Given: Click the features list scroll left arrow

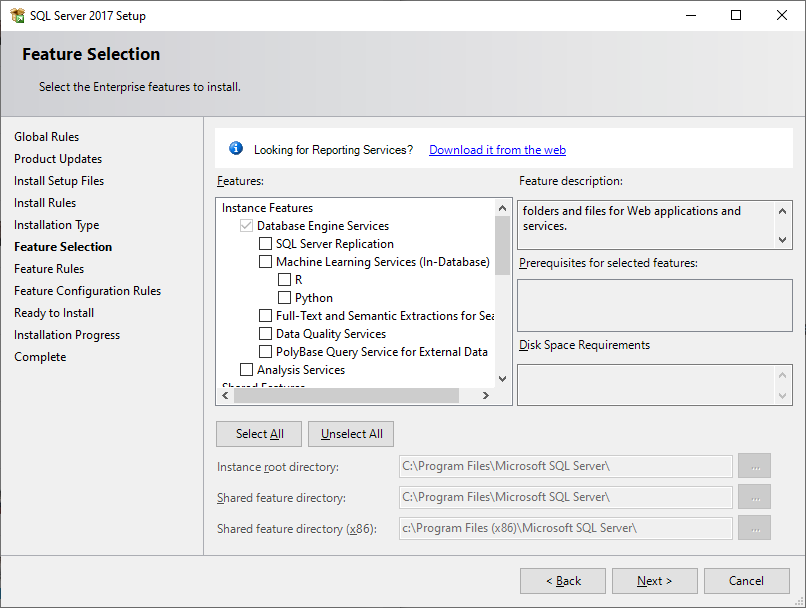Looking at the screenshot, I should point(225,395).
